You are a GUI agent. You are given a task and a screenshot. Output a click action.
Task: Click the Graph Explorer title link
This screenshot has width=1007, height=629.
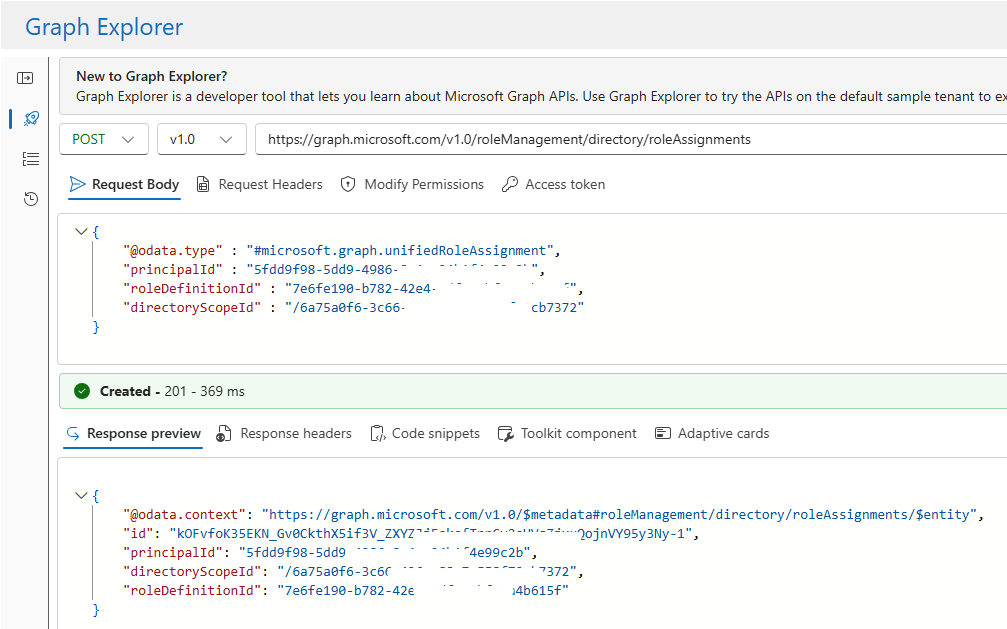tap(104, 27)
